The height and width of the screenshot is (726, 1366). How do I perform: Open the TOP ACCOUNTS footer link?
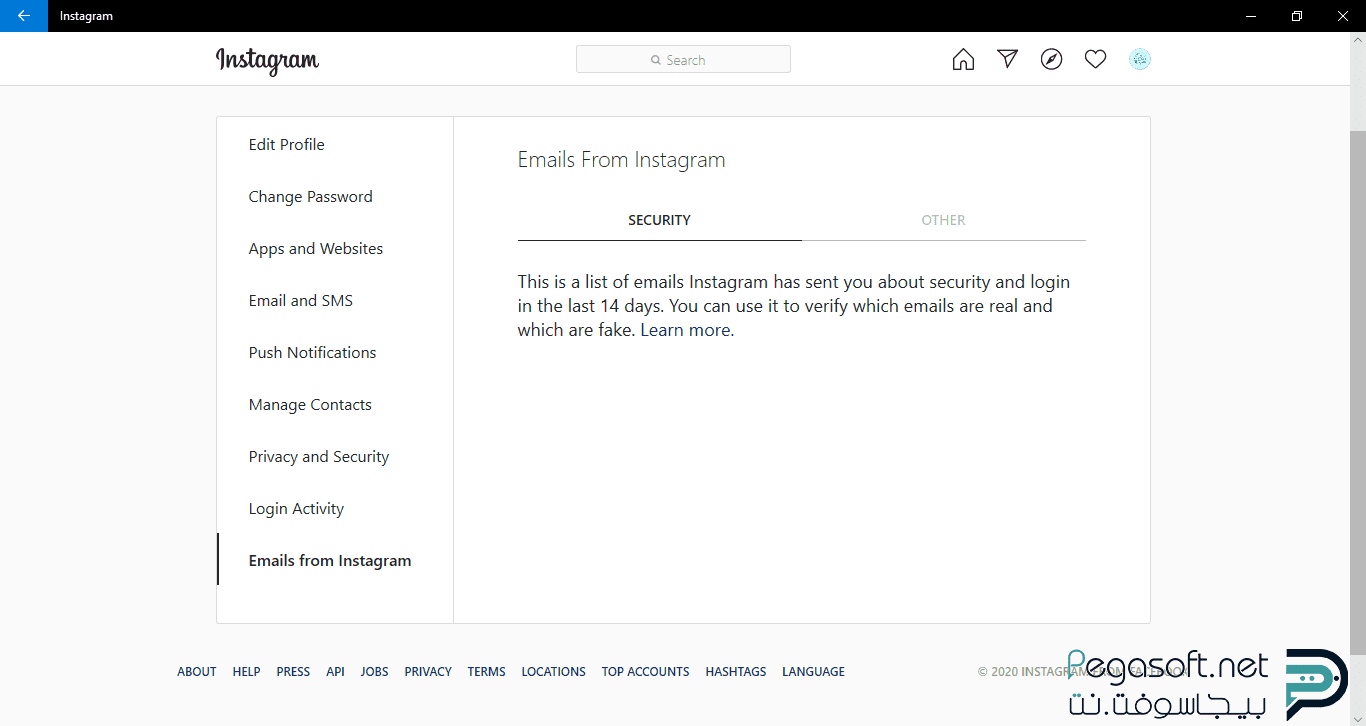point(645,672)
